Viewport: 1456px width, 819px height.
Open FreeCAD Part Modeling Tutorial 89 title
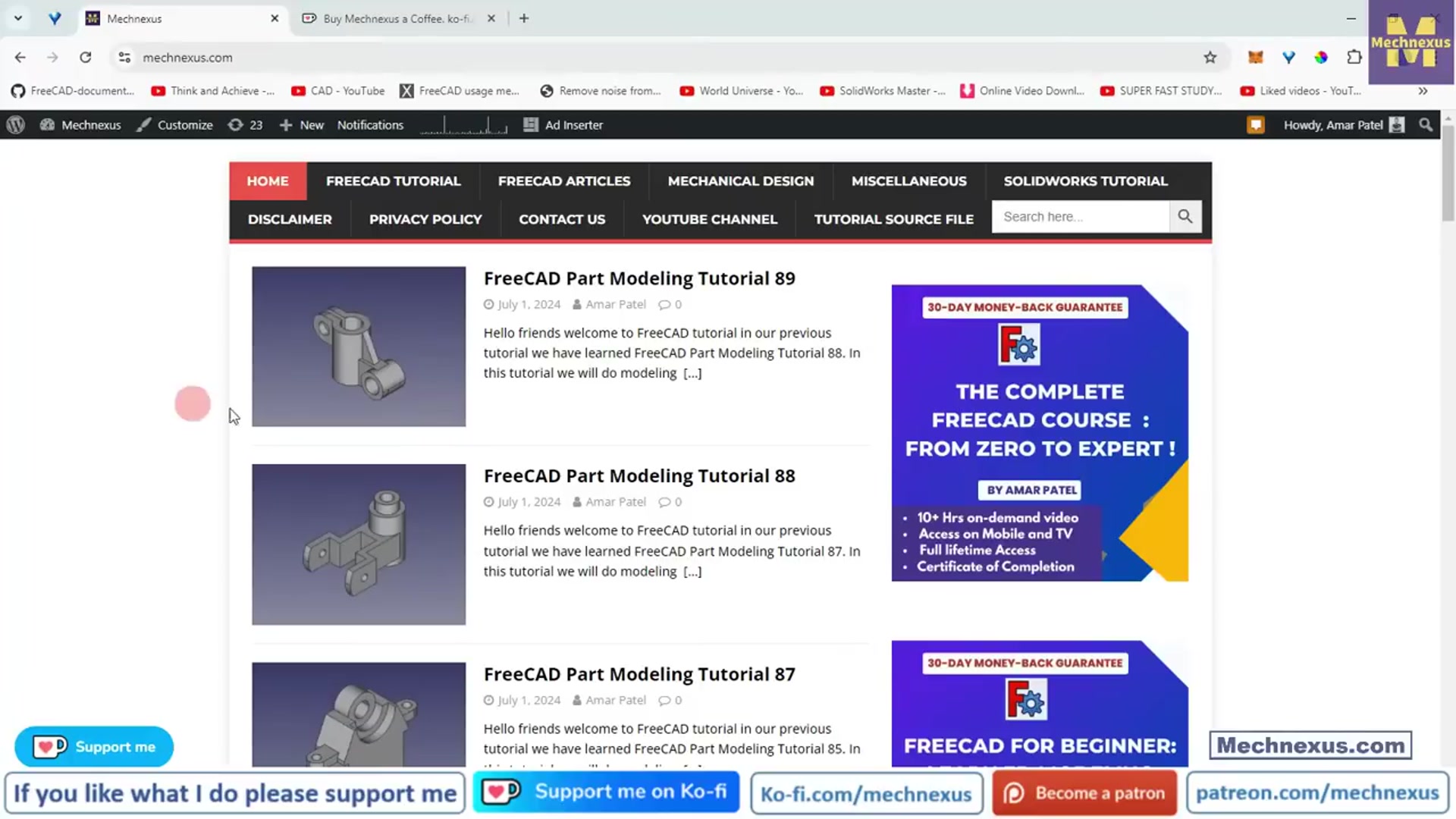pyautogui.click(x=639, y=278)
